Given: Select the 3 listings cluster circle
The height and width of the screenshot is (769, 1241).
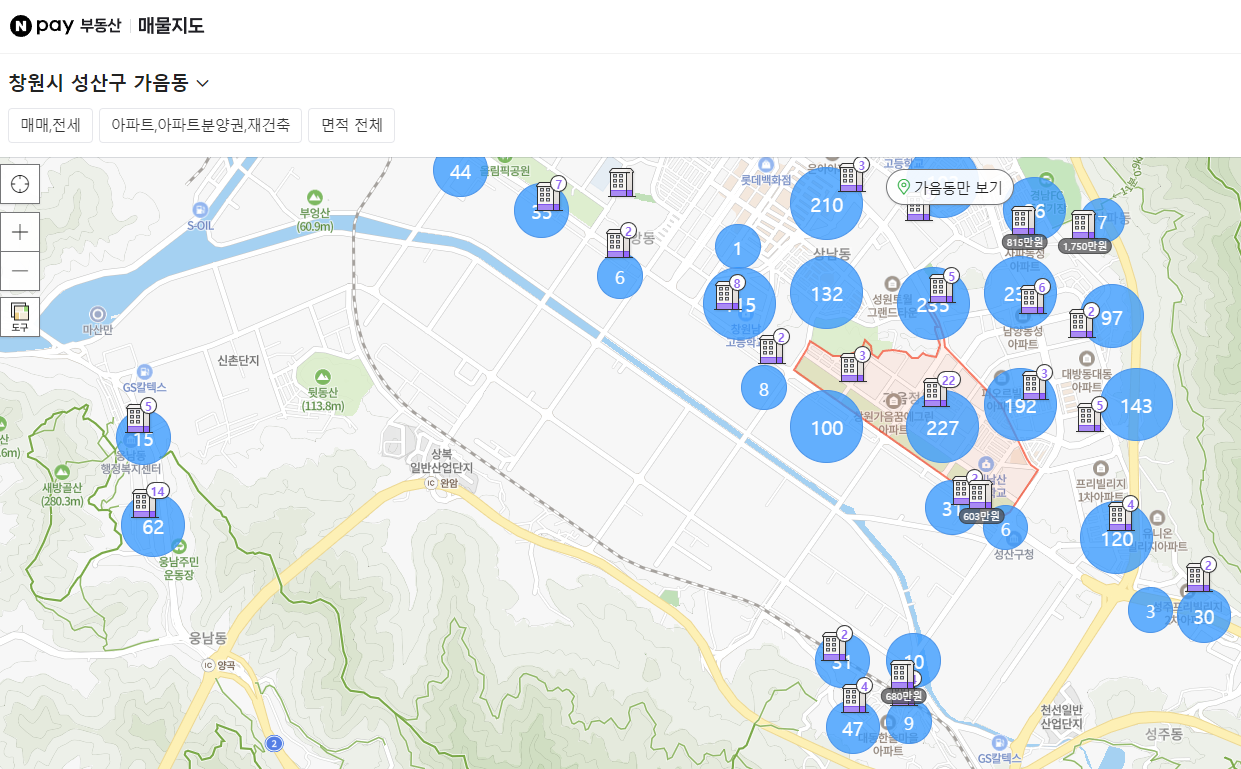Looking at the screenshot, I should click(1150, 611).
